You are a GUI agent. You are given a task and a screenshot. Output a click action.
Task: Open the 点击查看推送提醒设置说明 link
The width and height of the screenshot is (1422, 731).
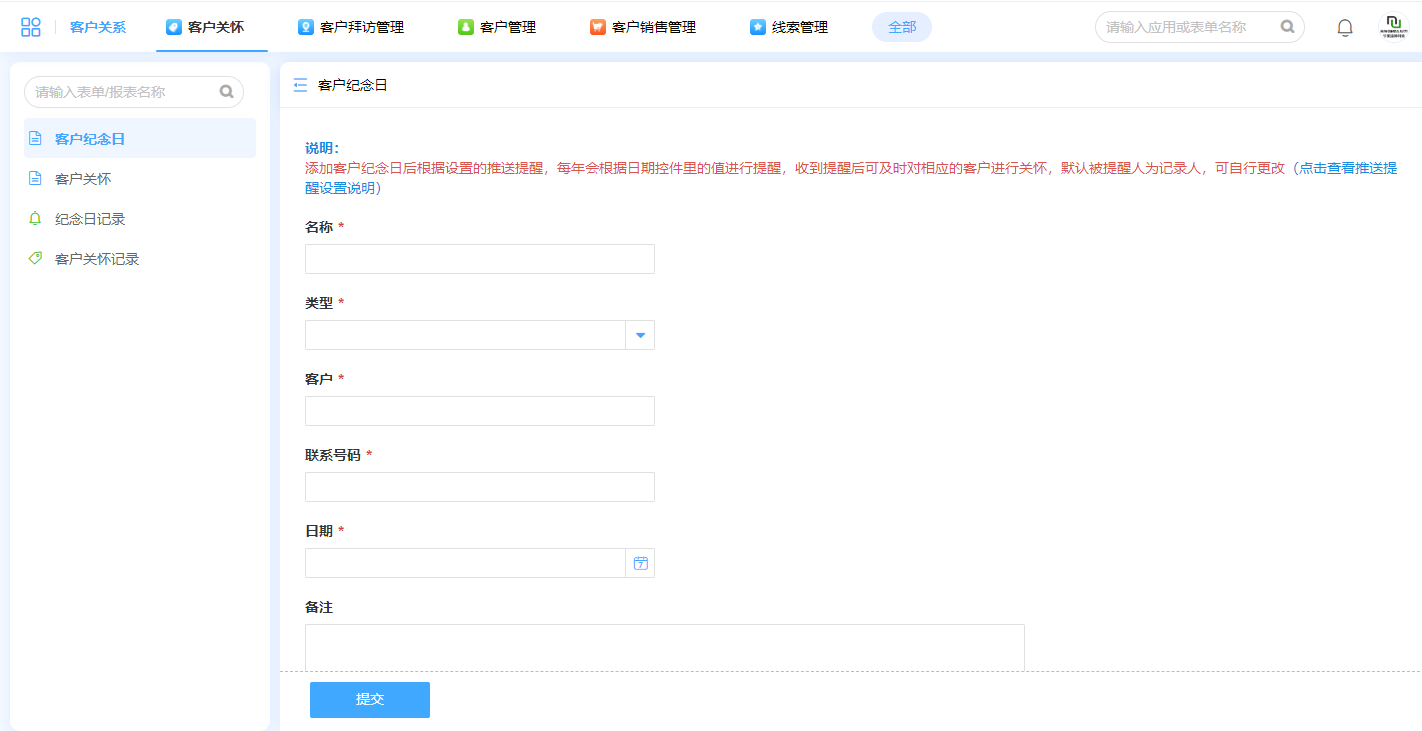[x=1346, y=168]
